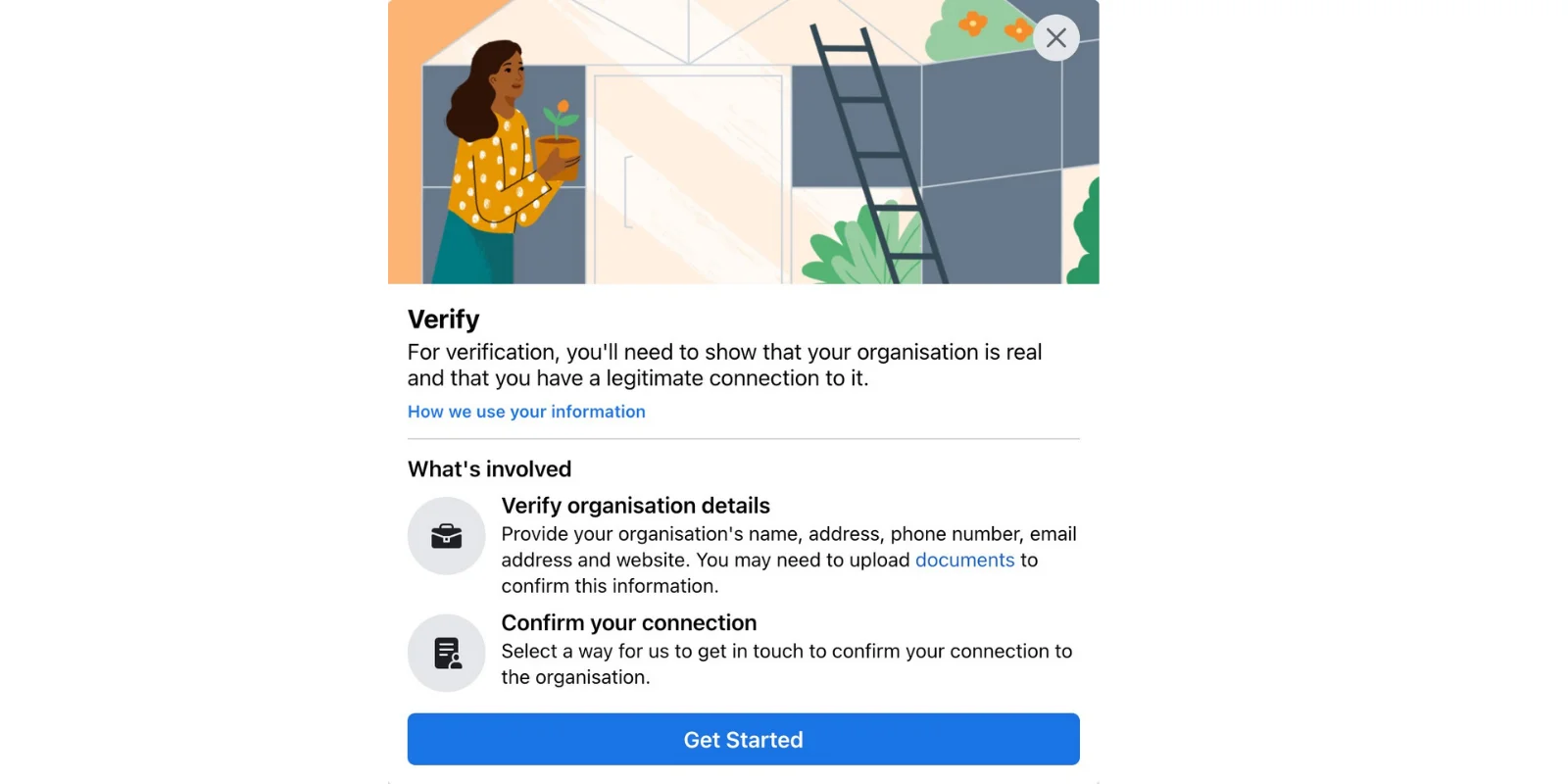1568x784 pixels.
Task: Click the verification description paragraph under Verify
Action: tap(724, 365)
